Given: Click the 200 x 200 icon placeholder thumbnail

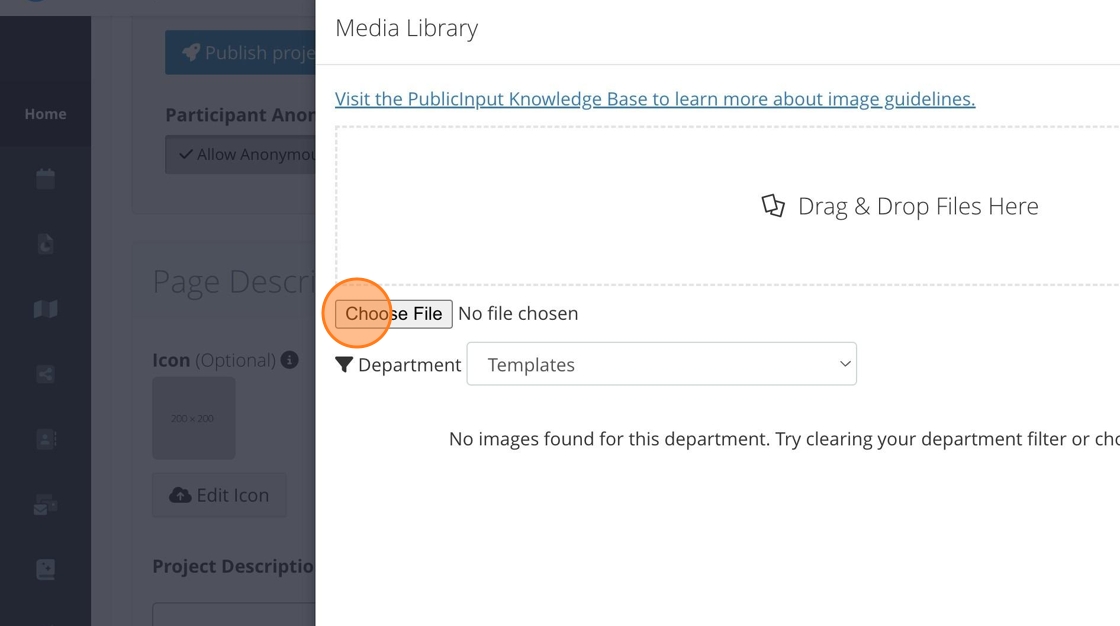Looking at the screenshot, I should point(193,418).
